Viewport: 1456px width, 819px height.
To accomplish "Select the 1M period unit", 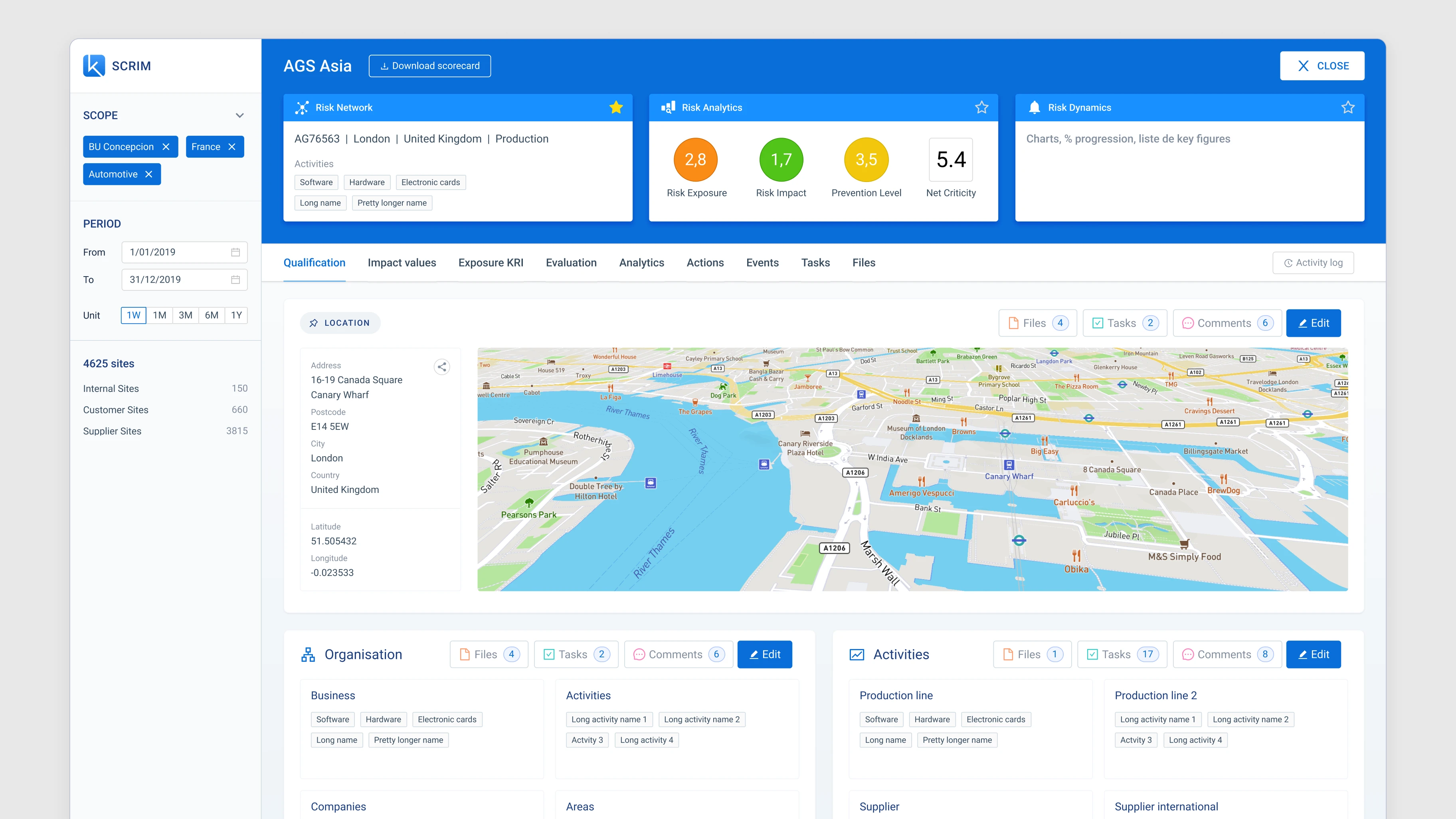I will (159, 315).
